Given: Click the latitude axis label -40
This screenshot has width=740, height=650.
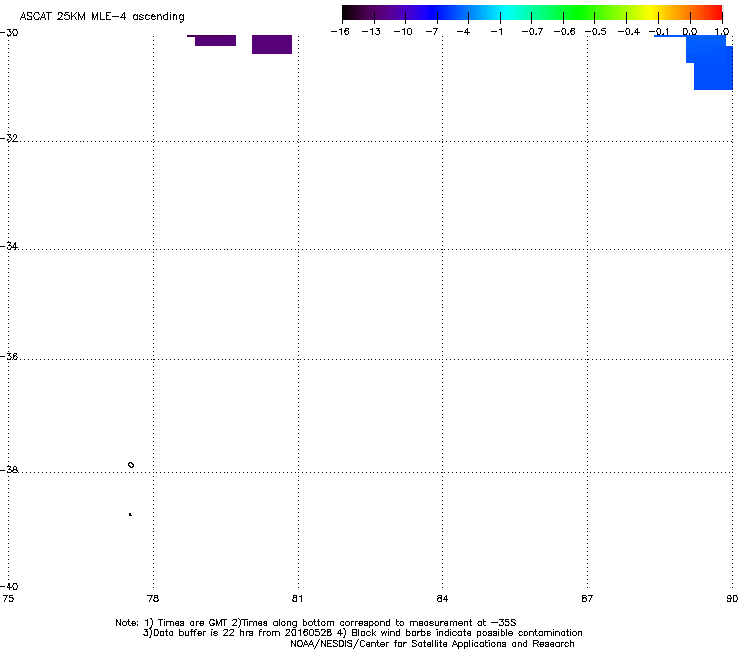Looking at the screenshot, I should (x=9, y=586).
